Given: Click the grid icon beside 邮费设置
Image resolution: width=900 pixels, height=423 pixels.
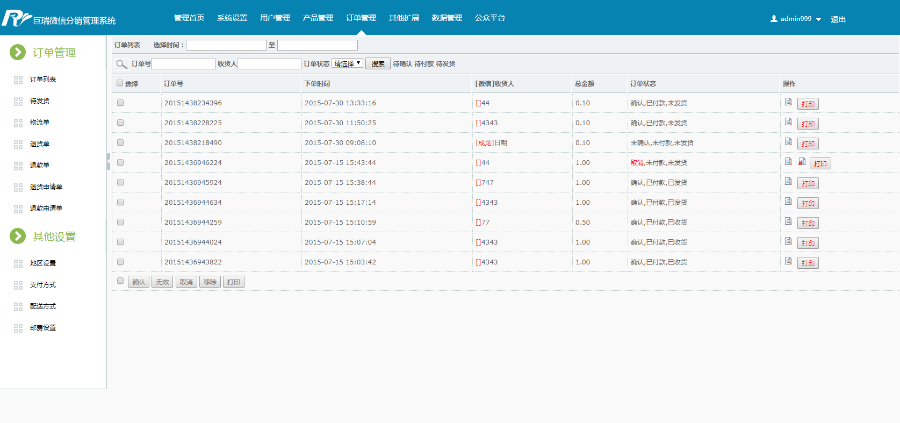Looking at the screenshot, I should 18,328.
